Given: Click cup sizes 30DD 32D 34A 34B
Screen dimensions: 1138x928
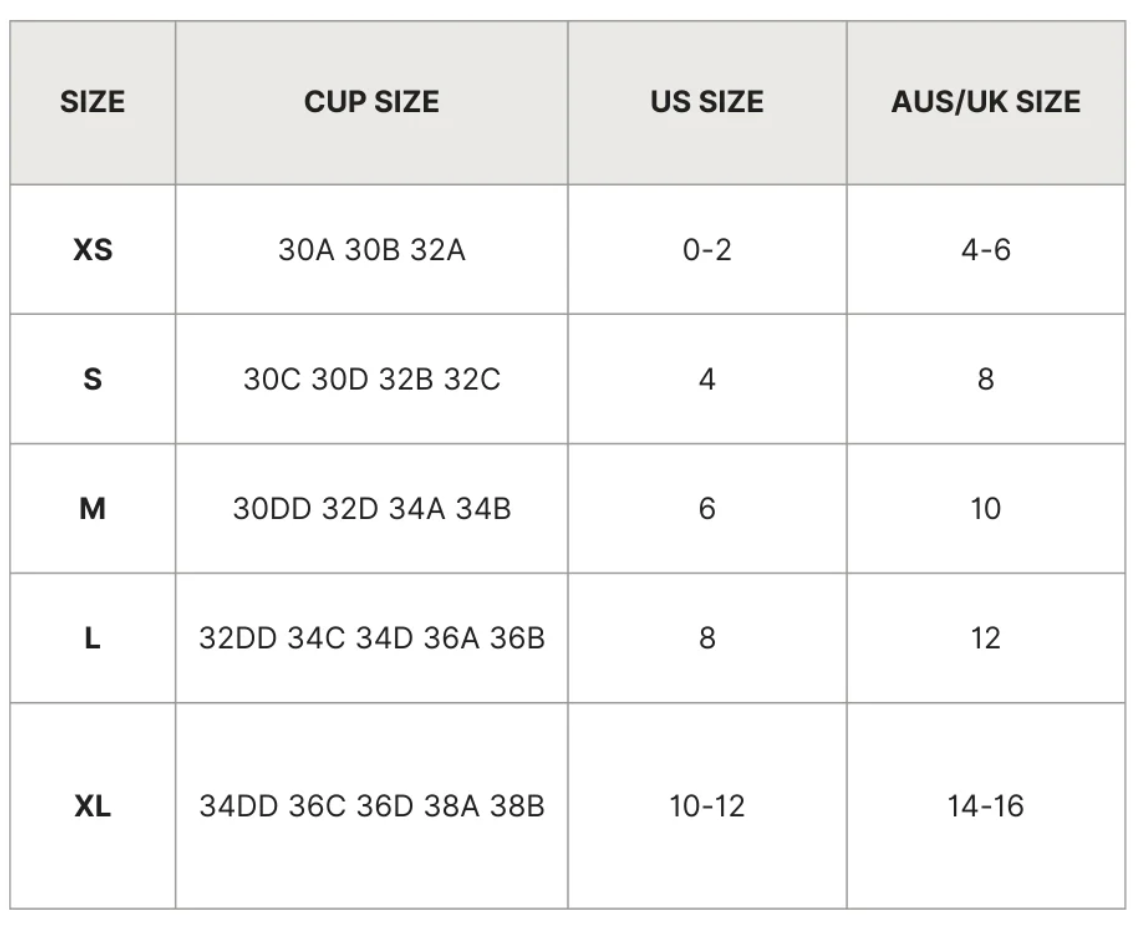Looking at the screenshot, I should [371, 509].
